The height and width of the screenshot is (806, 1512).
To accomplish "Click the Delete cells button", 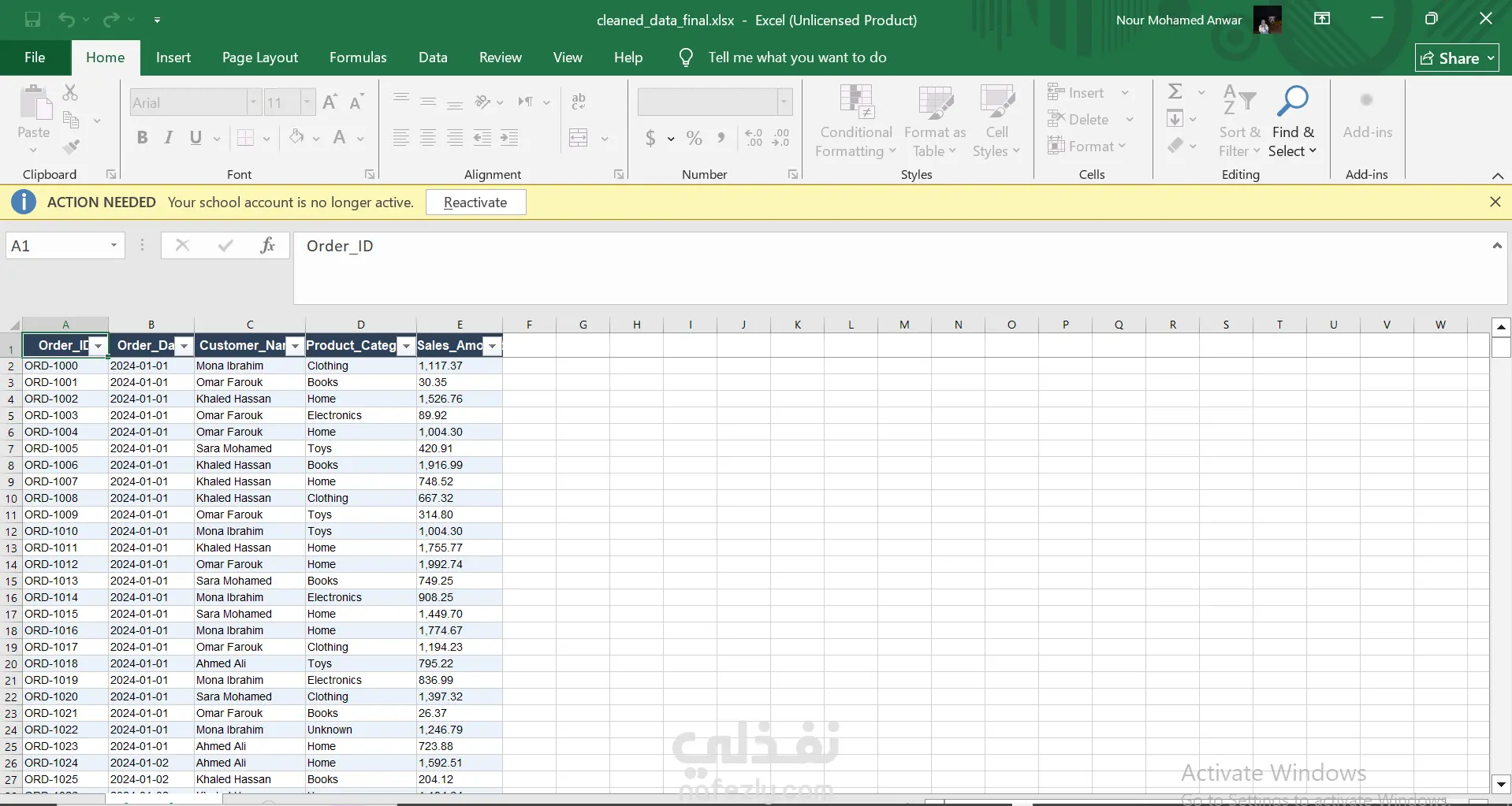I will click(x=1090, y=120).
